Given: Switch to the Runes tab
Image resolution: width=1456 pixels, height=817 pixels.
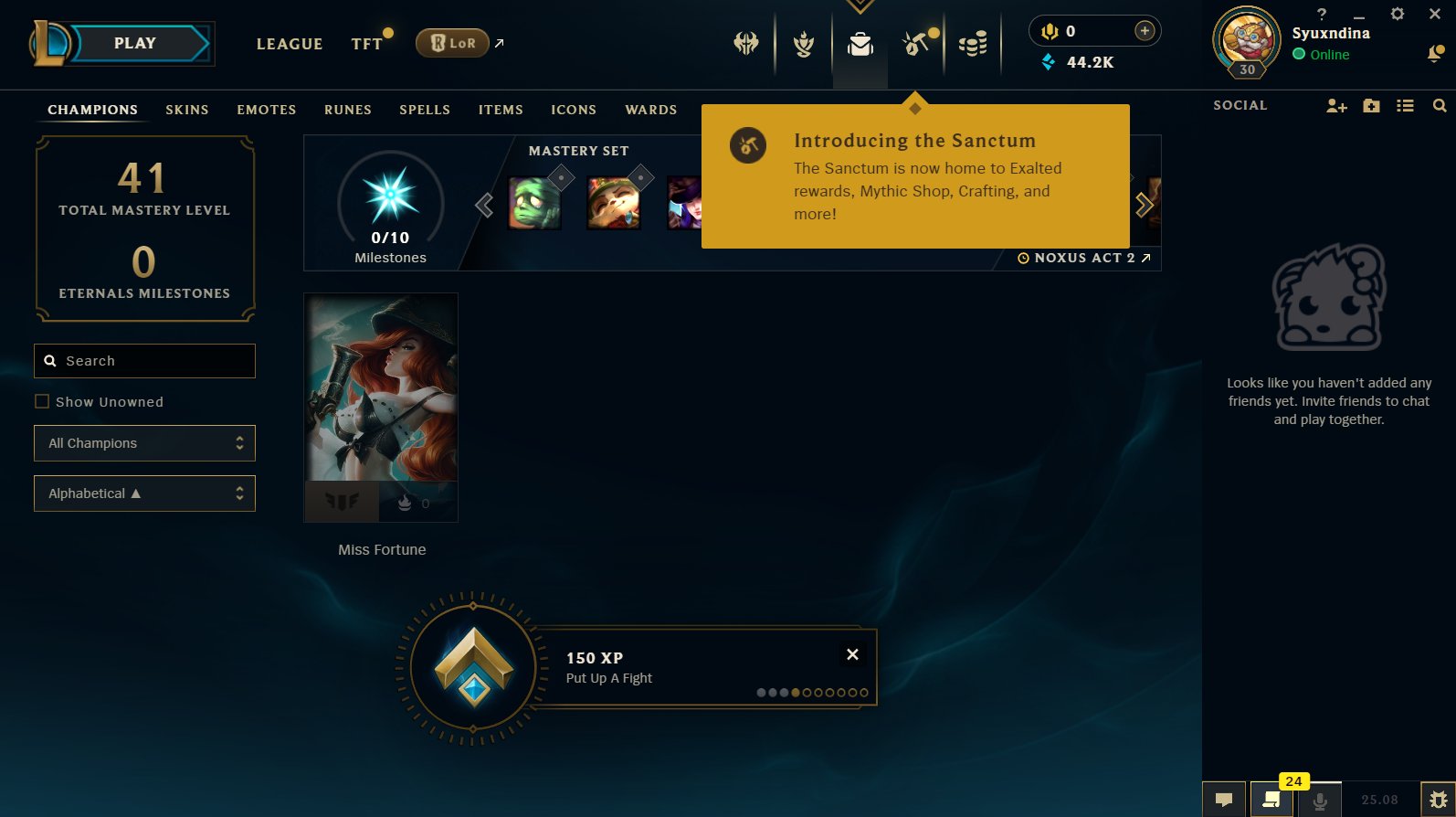Looking at the screenshot, I should tap(348, 110).
